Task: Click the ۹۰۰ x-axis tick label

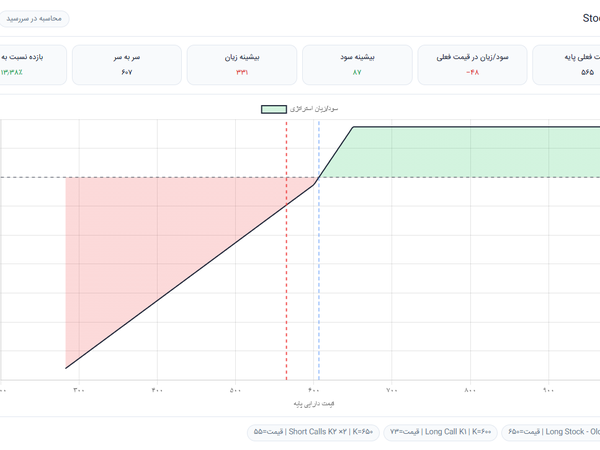Action: tap(548, 390)
